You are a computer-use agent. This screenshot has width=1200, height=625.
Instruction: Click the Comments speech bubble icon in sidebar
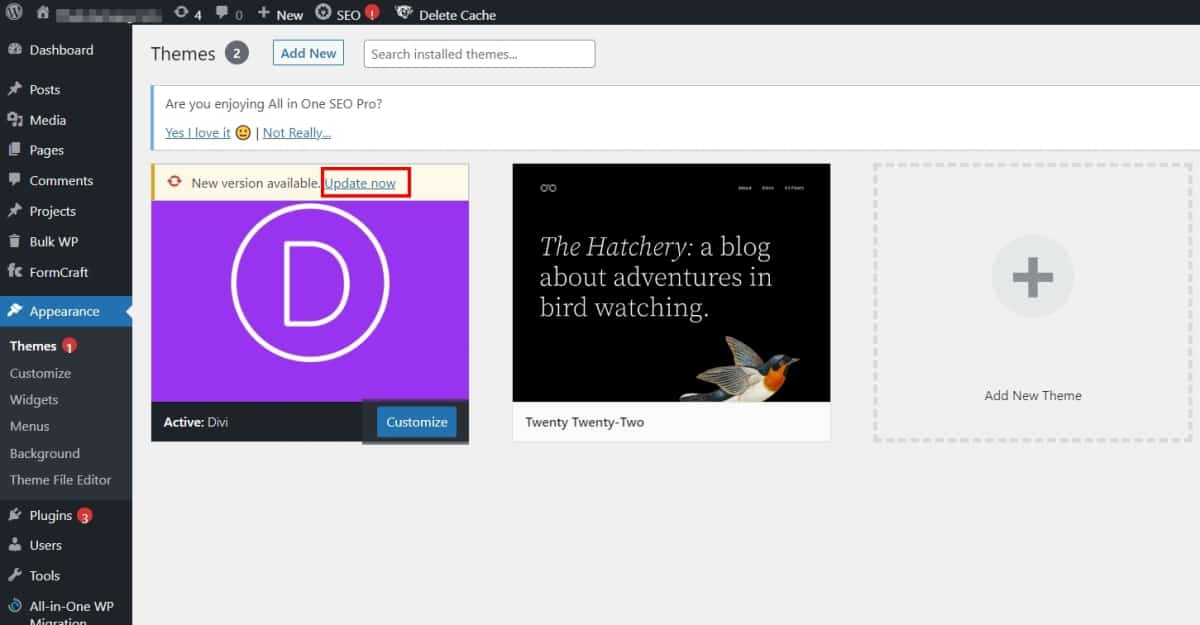tap(14, 180)
